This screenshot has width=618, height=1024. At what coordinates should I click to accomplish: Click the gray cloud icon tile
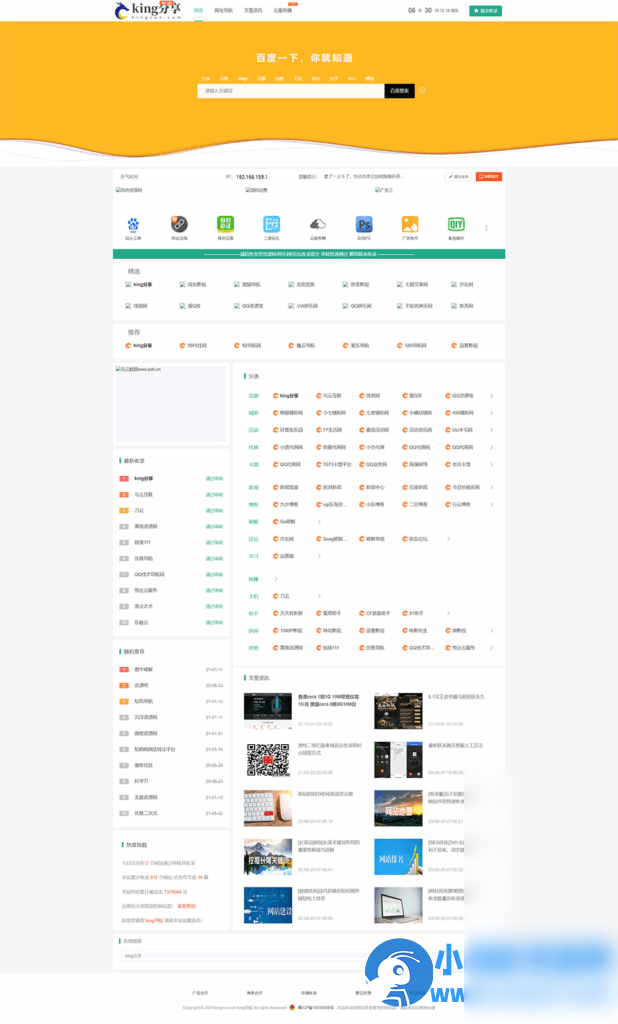[x=317, y=225]
